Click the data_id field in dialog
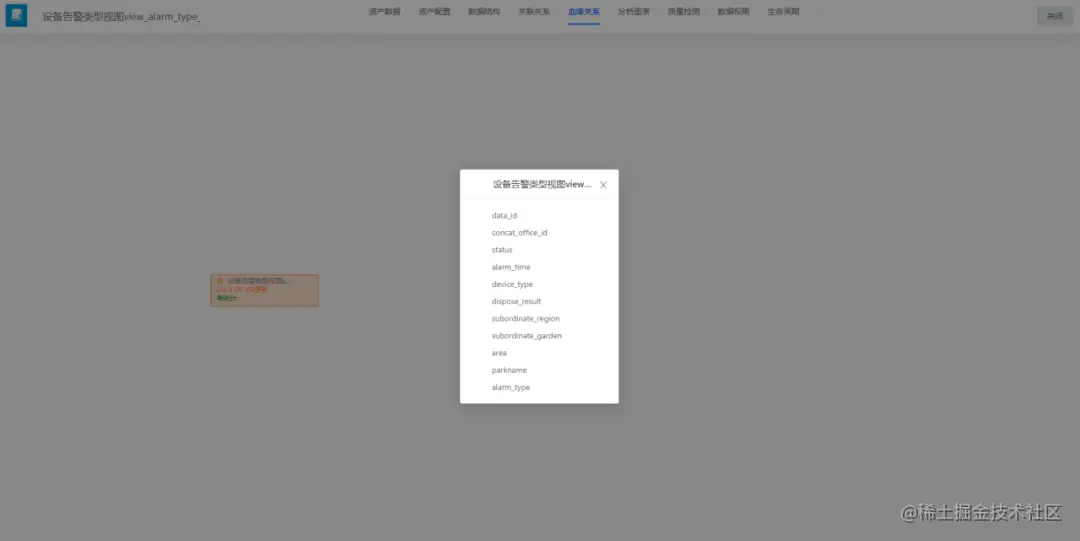The width and height of the screenshot is (1080, 541). pos(504,216)
